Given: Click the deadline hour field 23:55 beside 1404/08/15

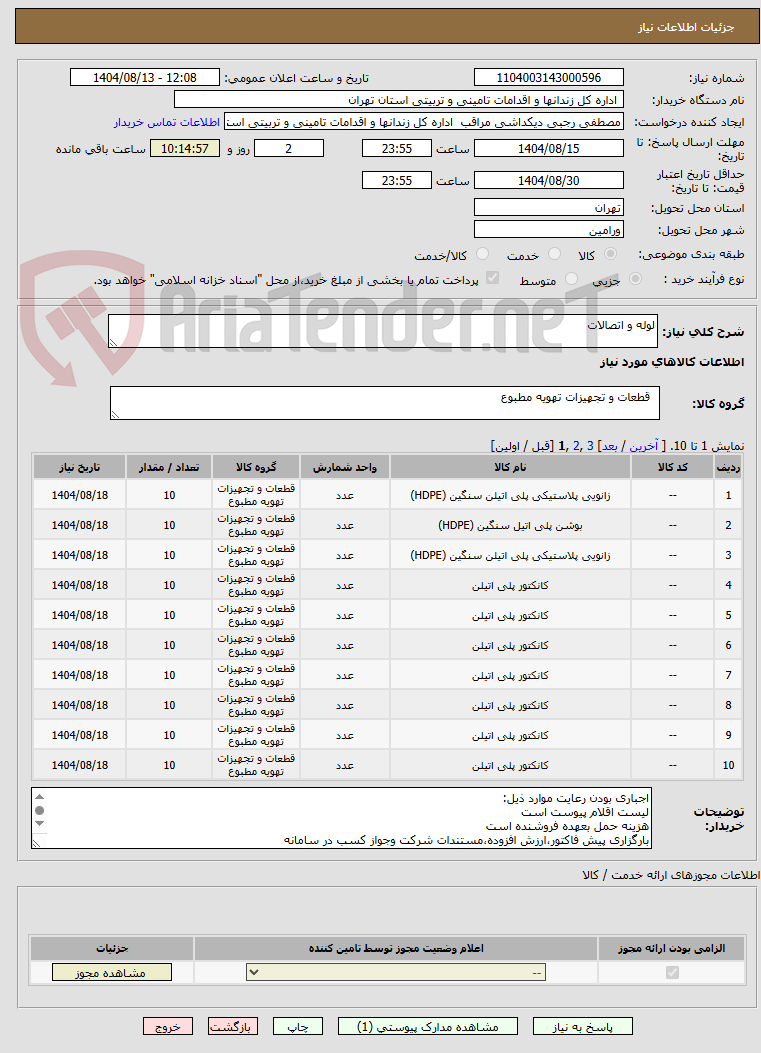Looking at the screenshot, I should click(396, 148).
